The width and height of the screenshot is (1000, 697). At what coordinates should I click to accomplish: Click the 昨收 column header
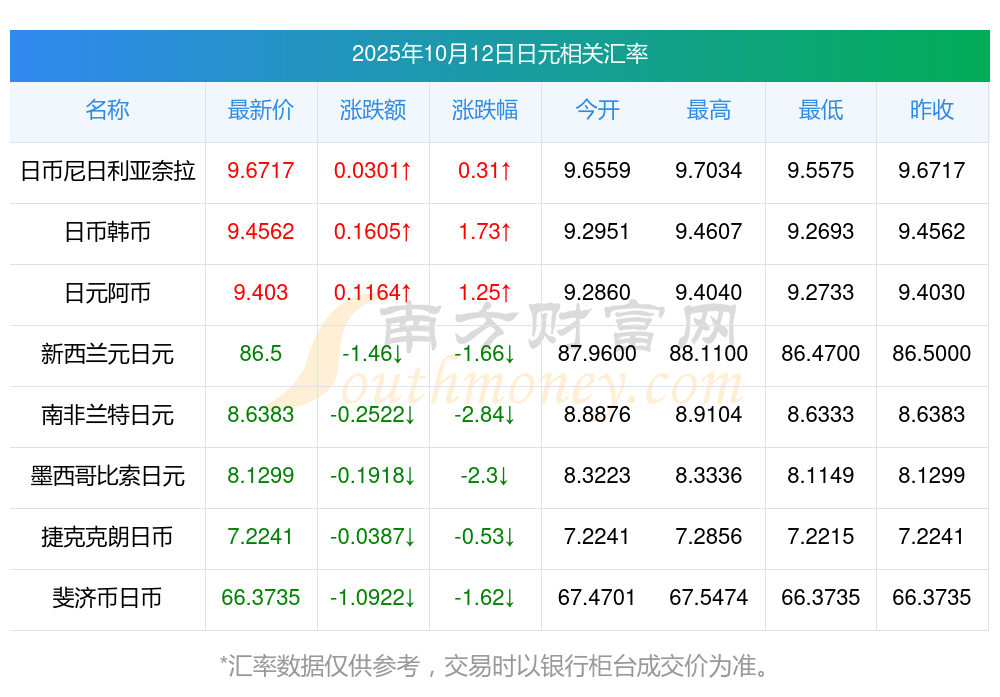pos(932,110)
